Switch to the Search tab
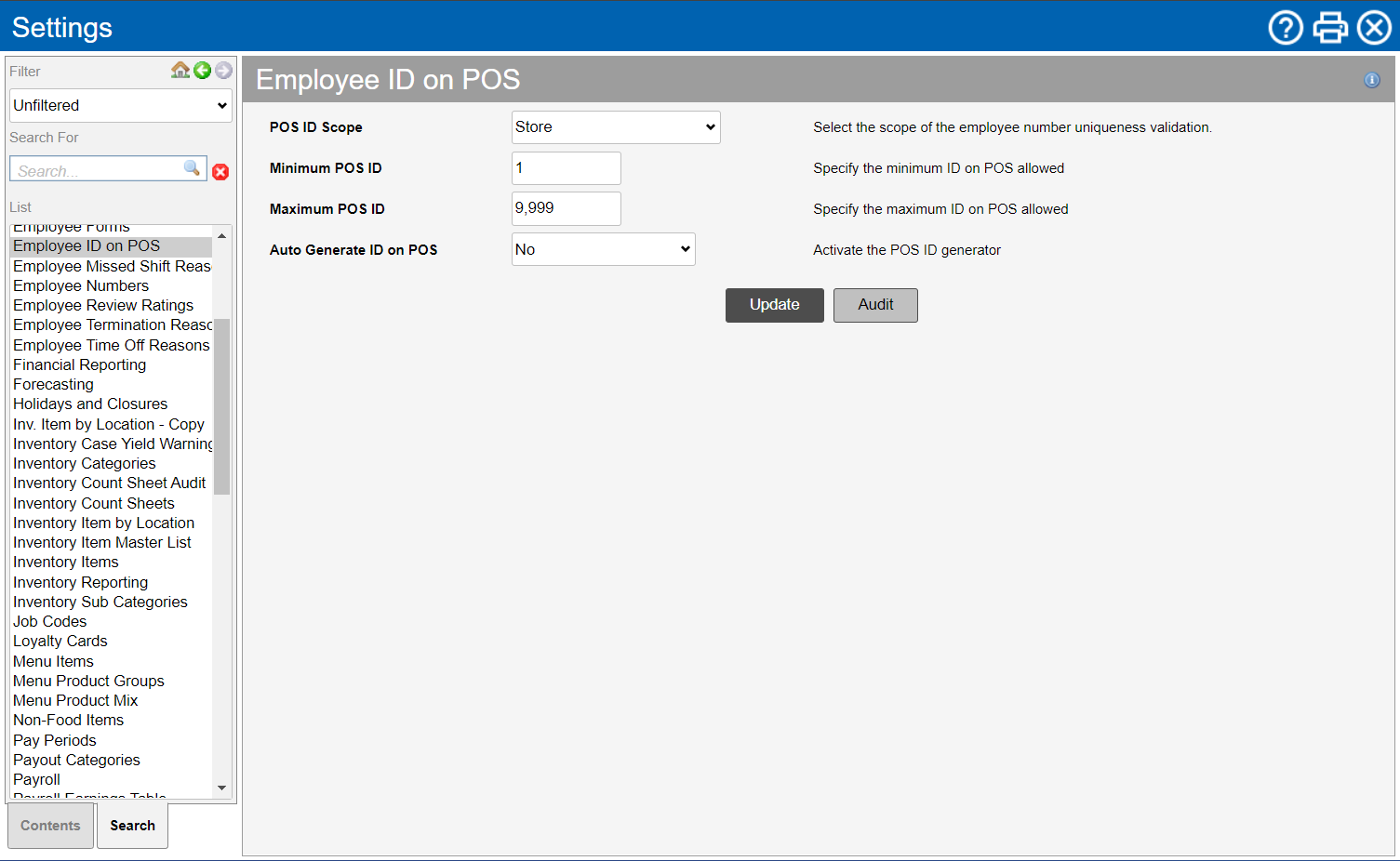This screenshot has width=1400, height=861. pyautogui.click(x=132, y=826)
